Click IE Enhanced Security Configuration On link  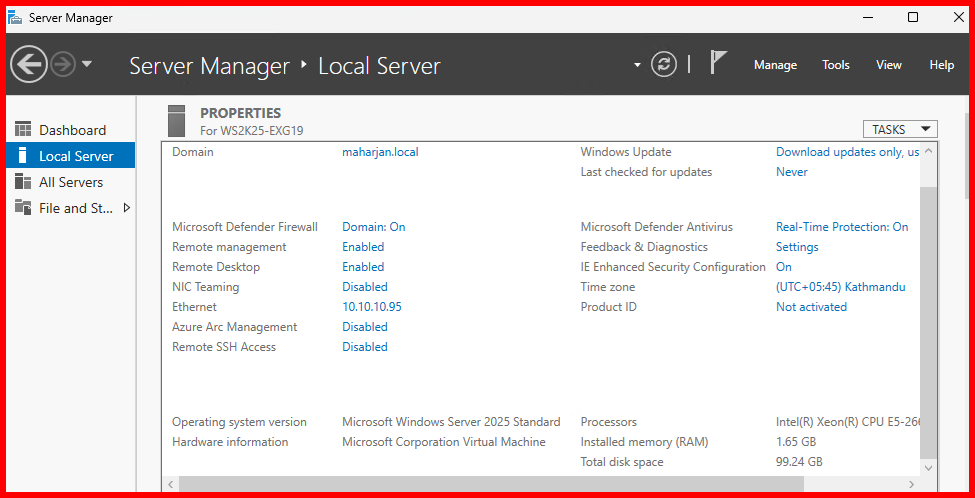click(783, 267)
